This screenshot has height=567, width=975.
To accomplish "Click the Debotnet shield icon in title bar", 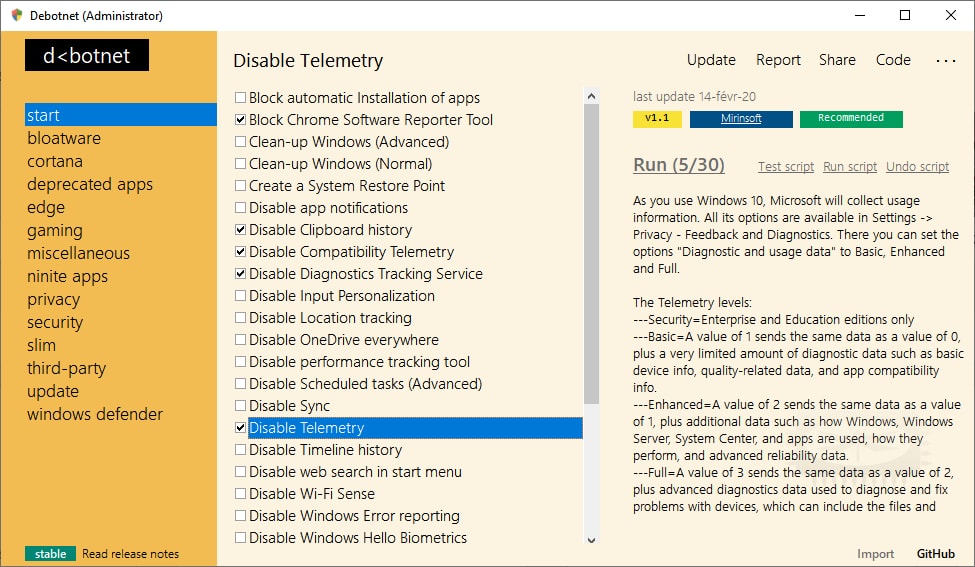I will click(17, 15).
